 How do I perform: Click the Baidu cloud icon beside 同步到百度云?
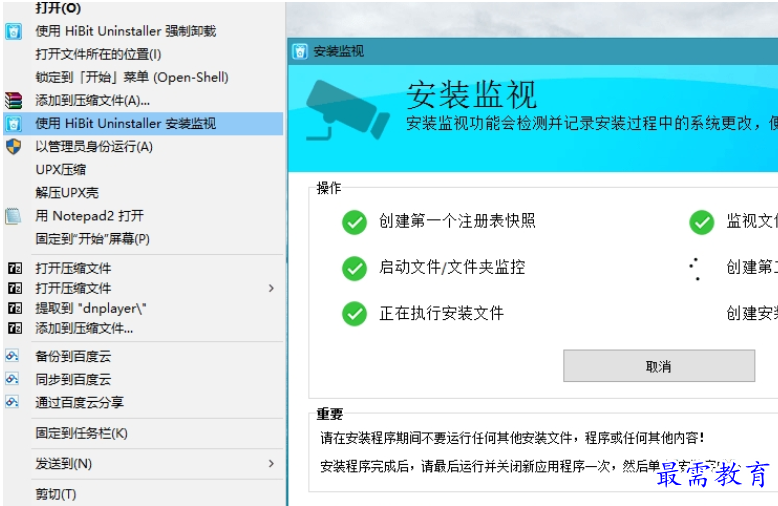[12, 379]
